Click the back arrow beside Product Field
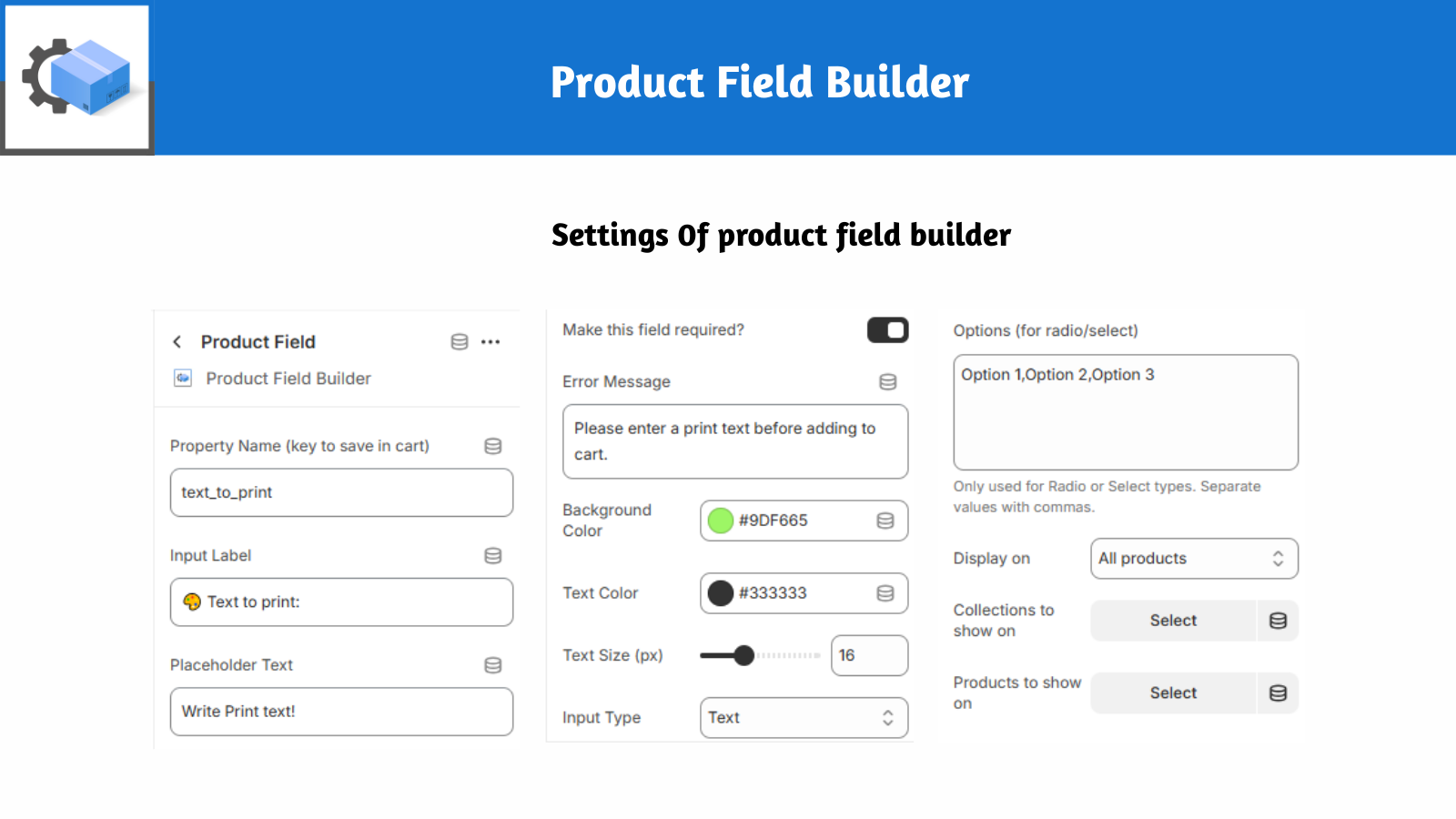The width and height of the screenshot is (1456, 819). click(x=177, y=342)
